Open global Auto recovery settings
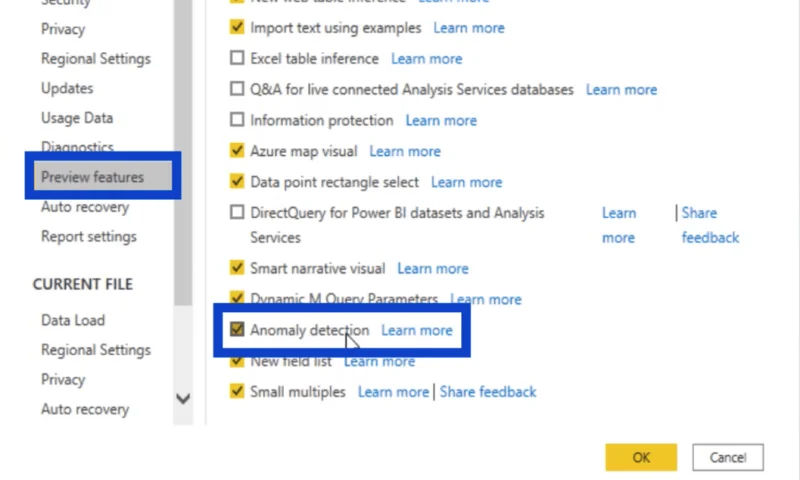The image size is (800, 480). [x=85, y=207]
